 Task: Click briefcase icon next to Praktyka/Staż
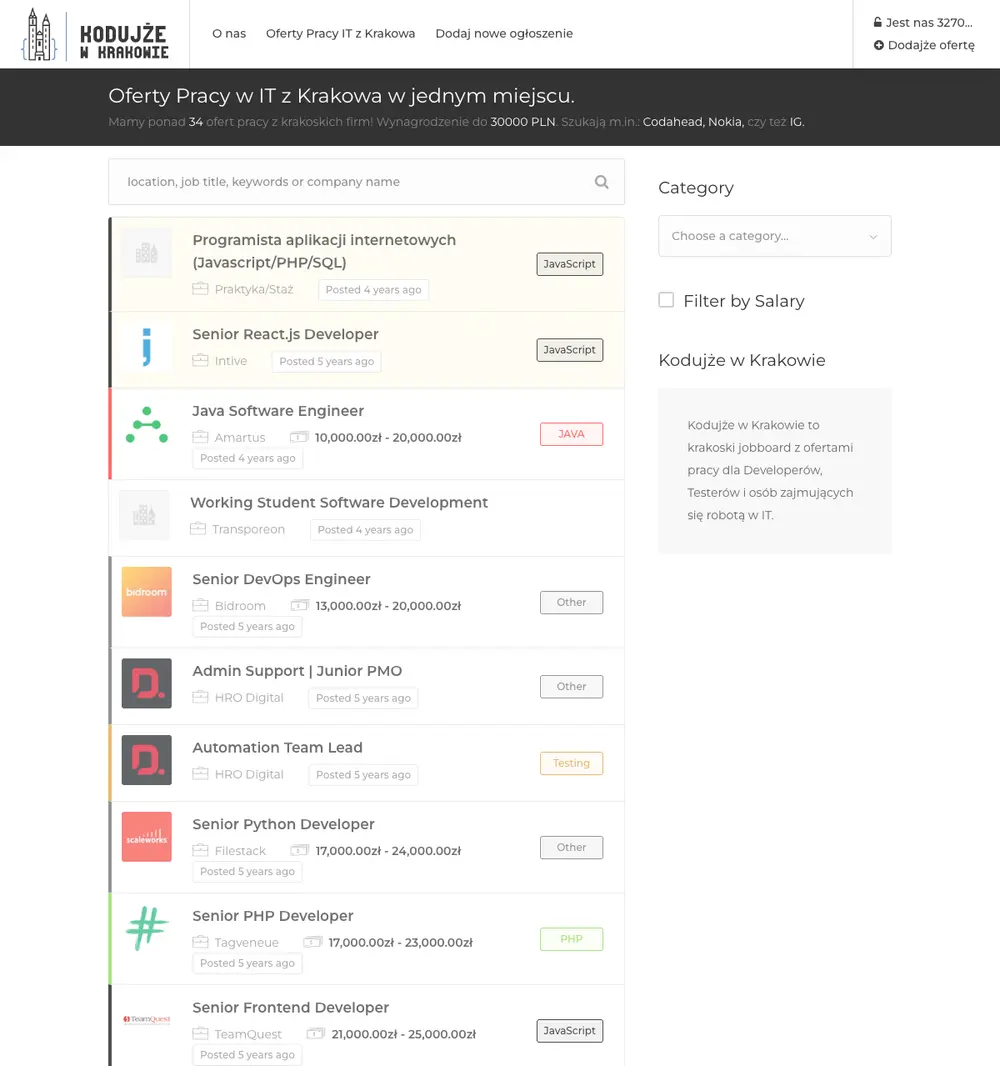[200, 289]
